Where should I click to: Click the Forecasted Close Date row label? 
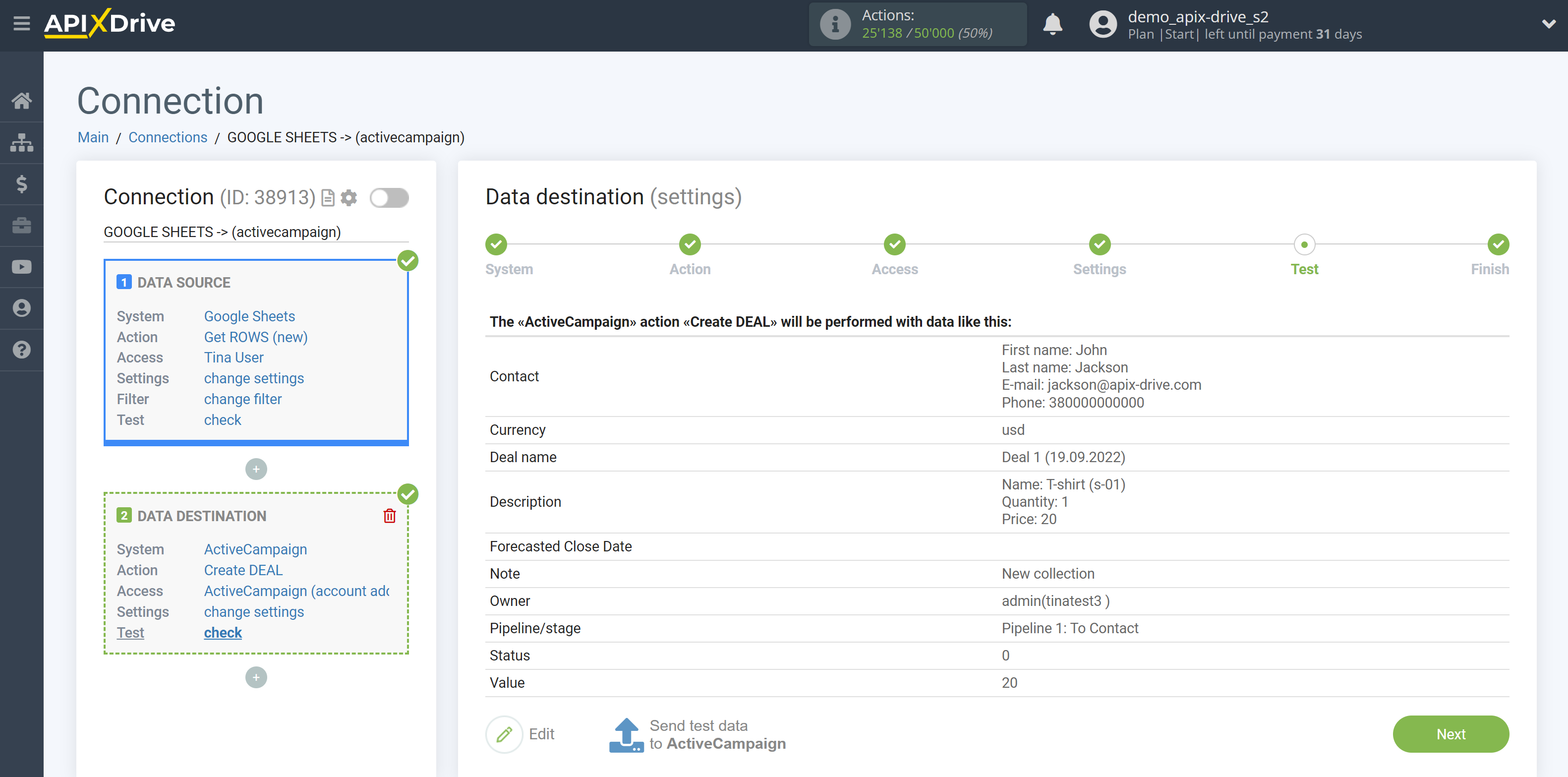pos(561,546)
